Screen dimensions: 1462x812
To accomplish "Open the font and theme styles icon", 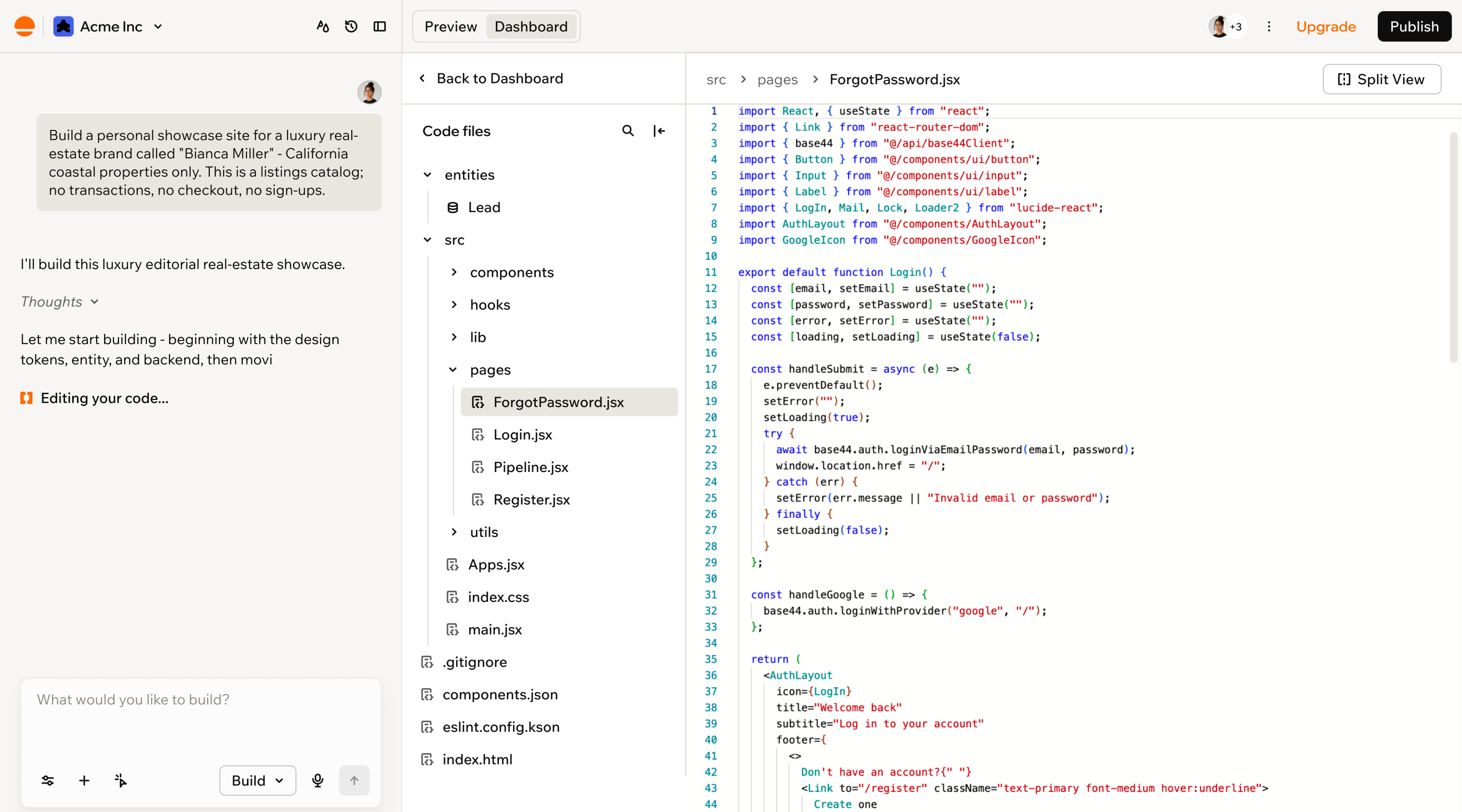I will tap(322, 27).
